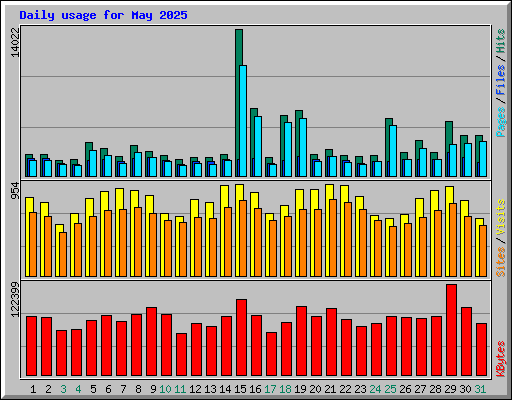Click day label 19 on x-axis

pyautogui.click(x=300, y=389)
